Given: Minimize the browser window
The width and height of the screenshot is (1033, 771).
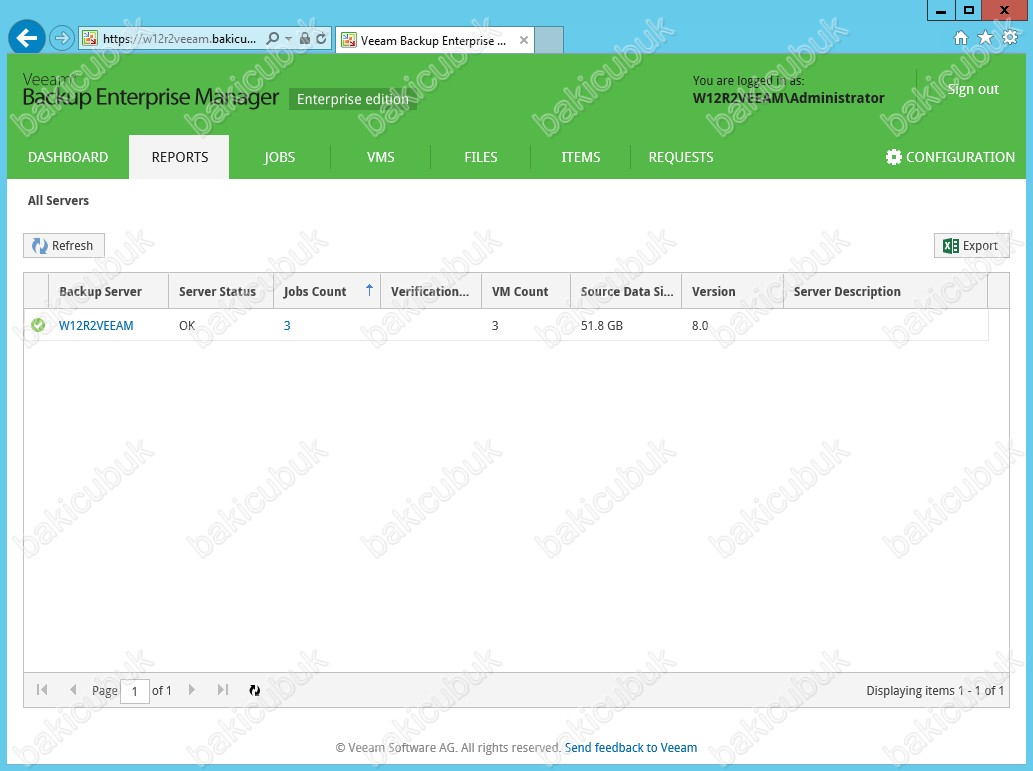Looking at the screenshot, I should click(x=941, y=11).
